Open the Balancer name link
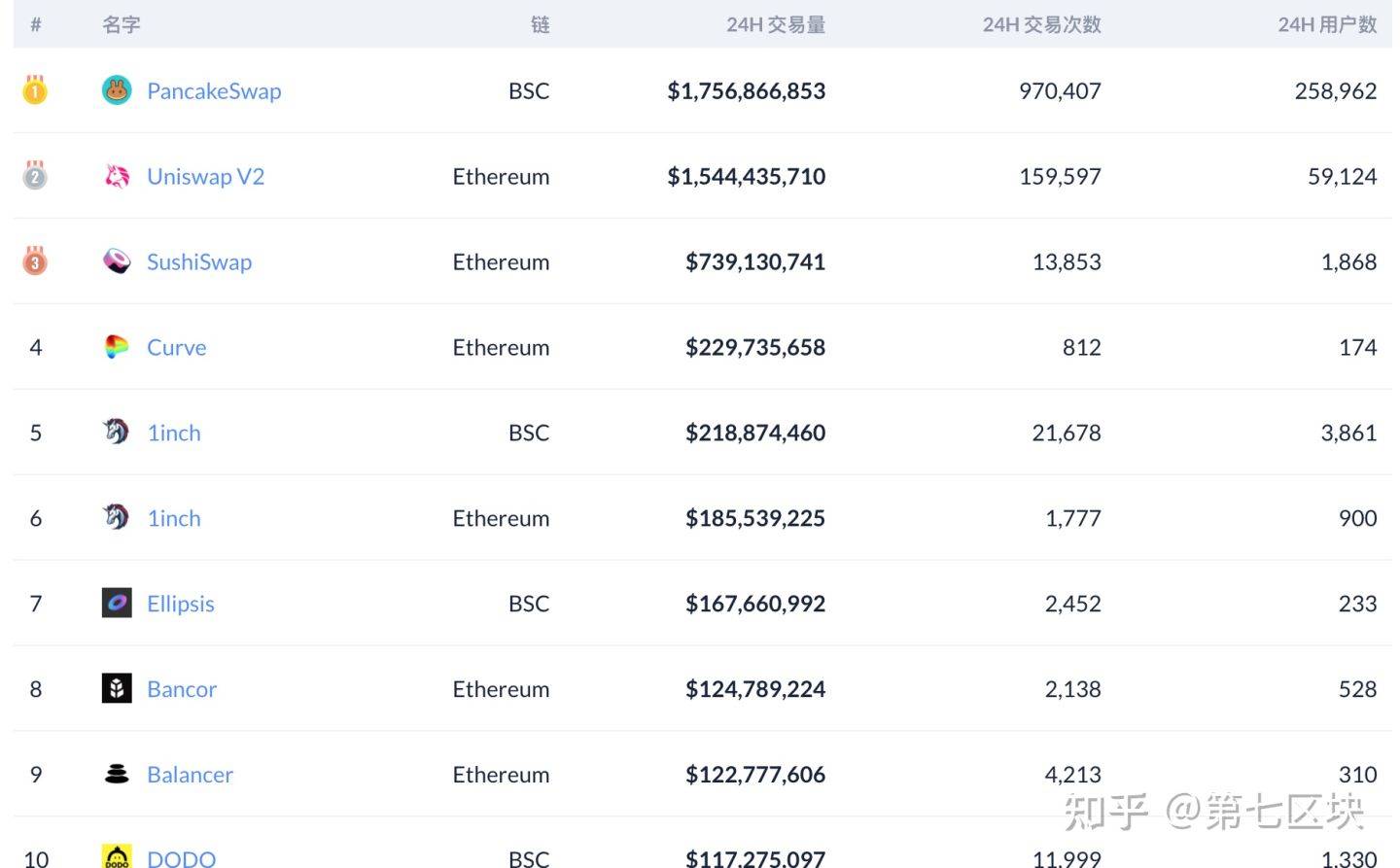 pos(190,776)
